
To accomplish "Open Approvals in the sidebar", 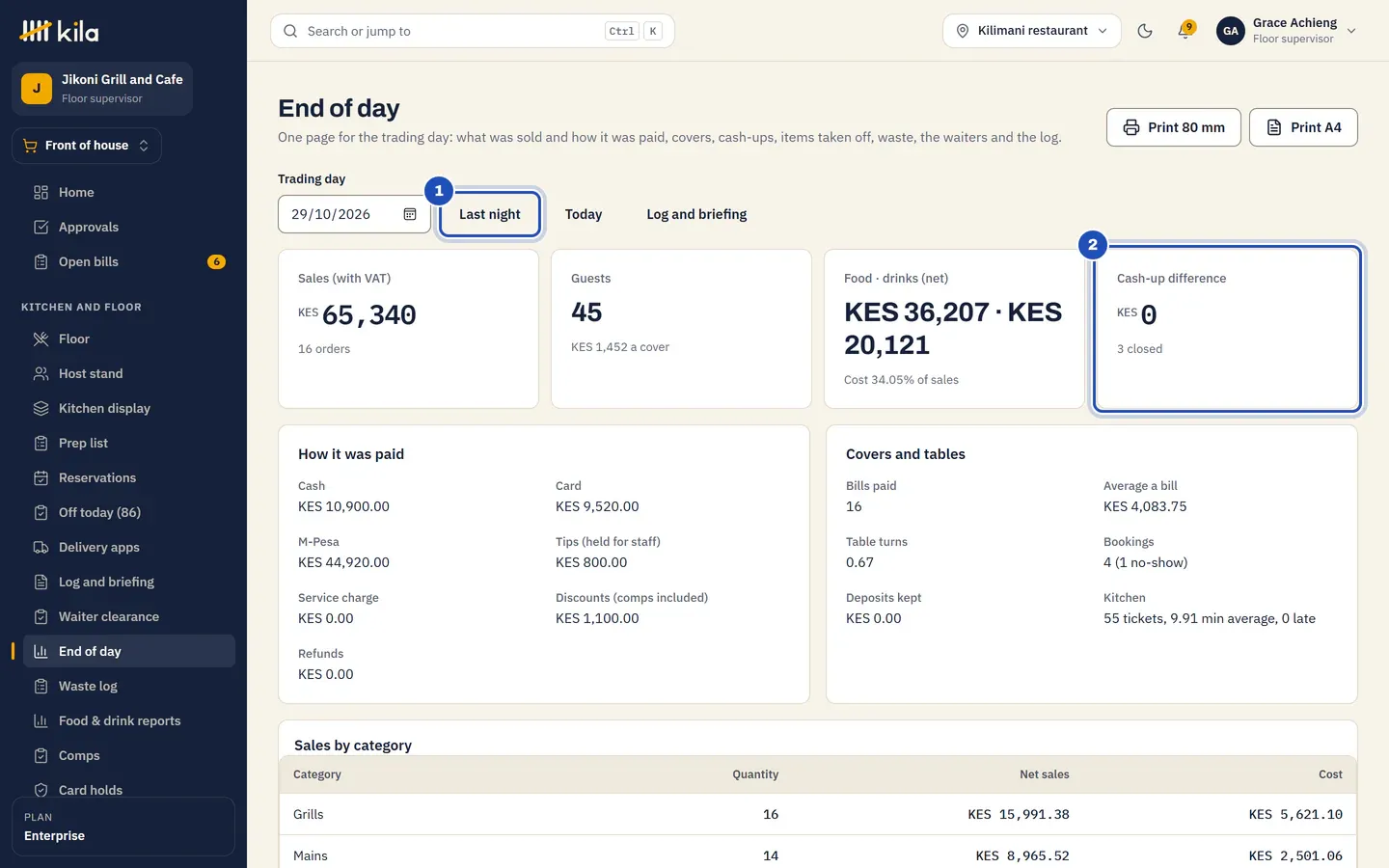I will coord(129,227).
